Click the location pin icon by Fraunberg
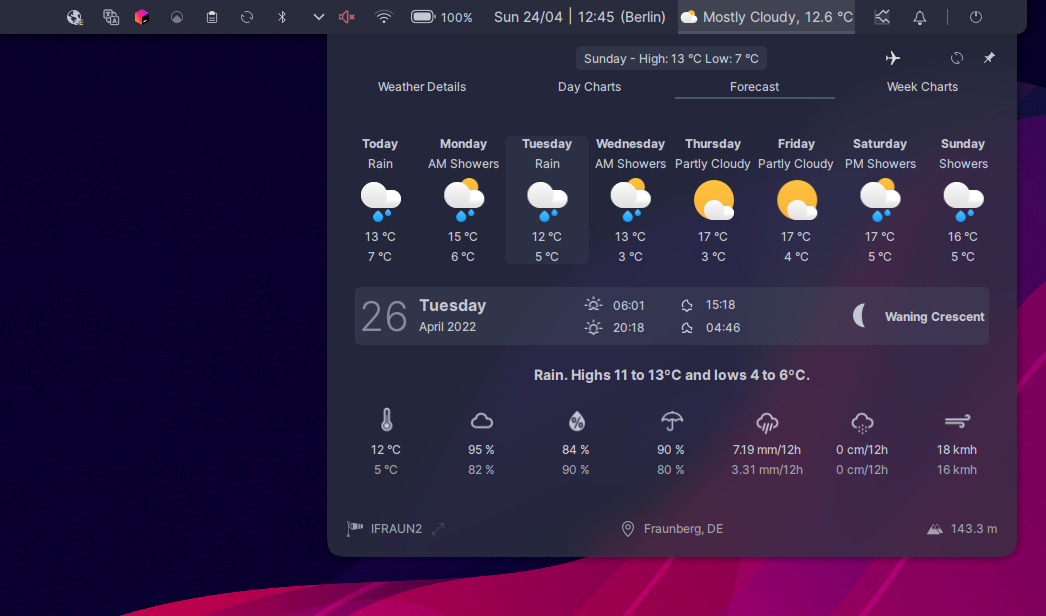Screen dimensions: 1046x616 pos(628,529)
